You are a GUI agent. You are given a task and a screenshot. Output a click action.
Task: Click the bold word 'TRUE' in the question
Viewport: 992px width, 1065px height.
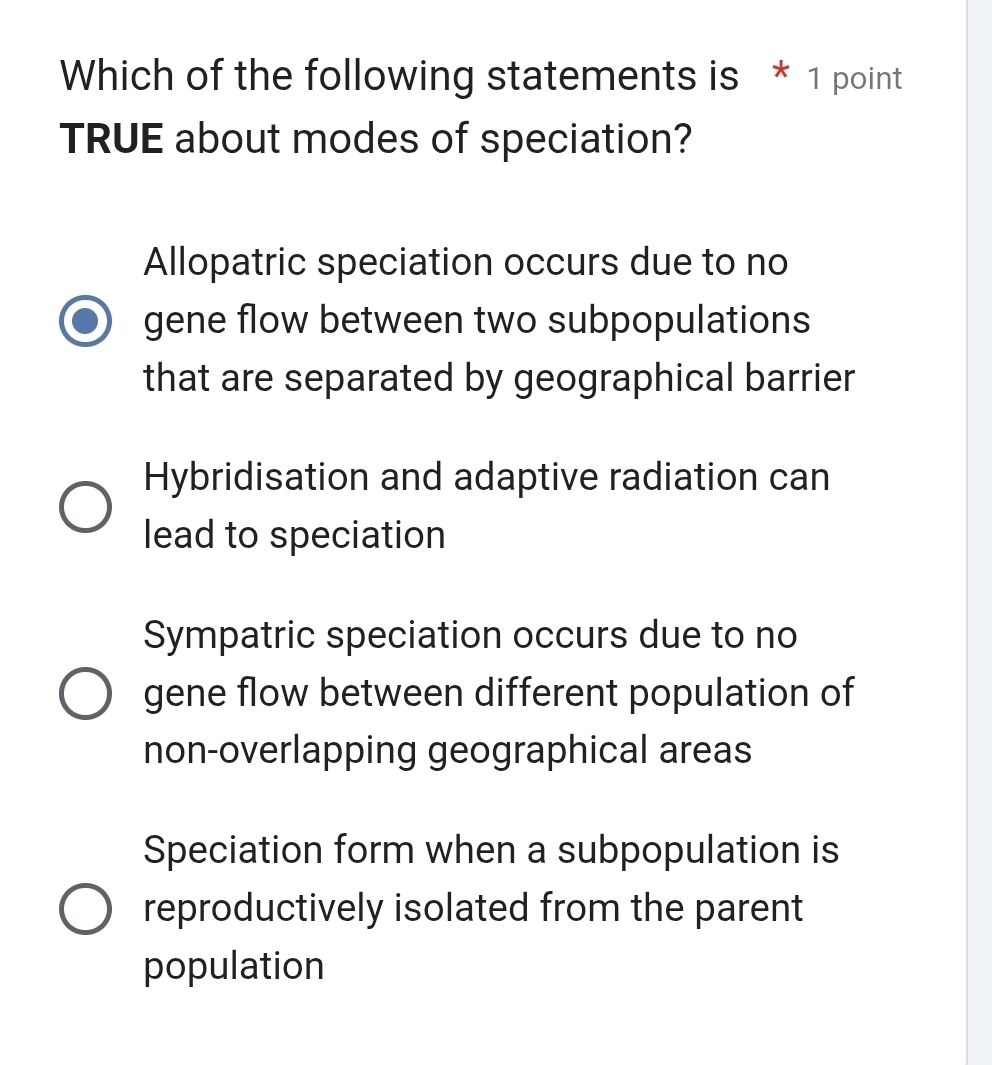click(109, 139)
